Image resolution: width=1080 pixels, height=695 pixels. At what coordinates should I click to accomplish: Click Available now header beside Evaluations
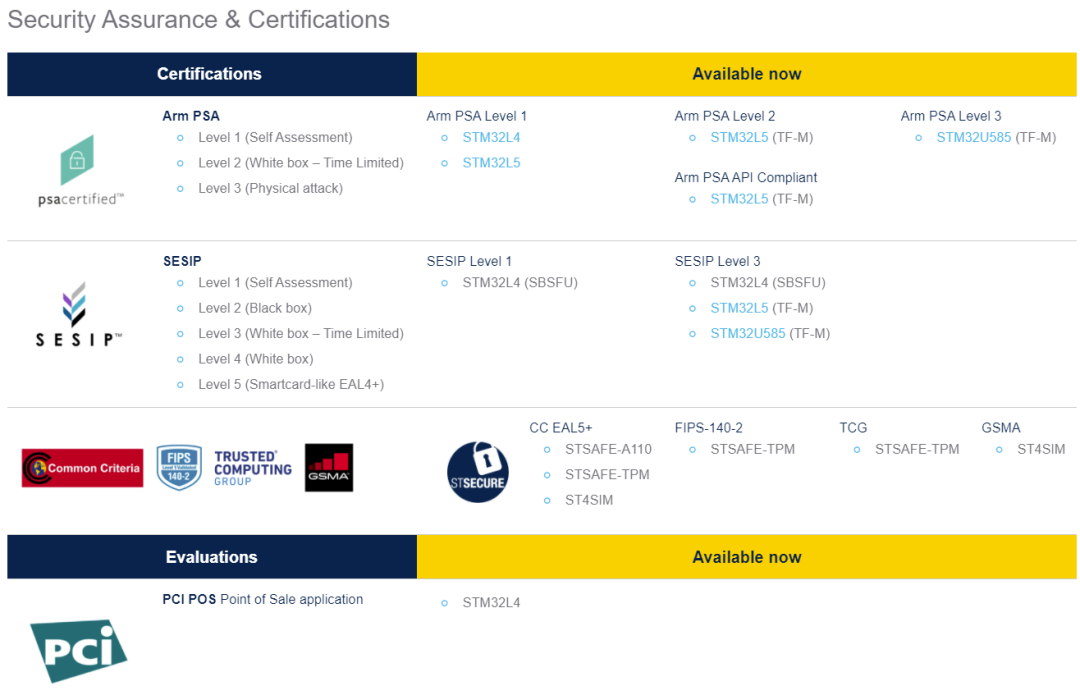pyautogui.click(x=747, y=557)
